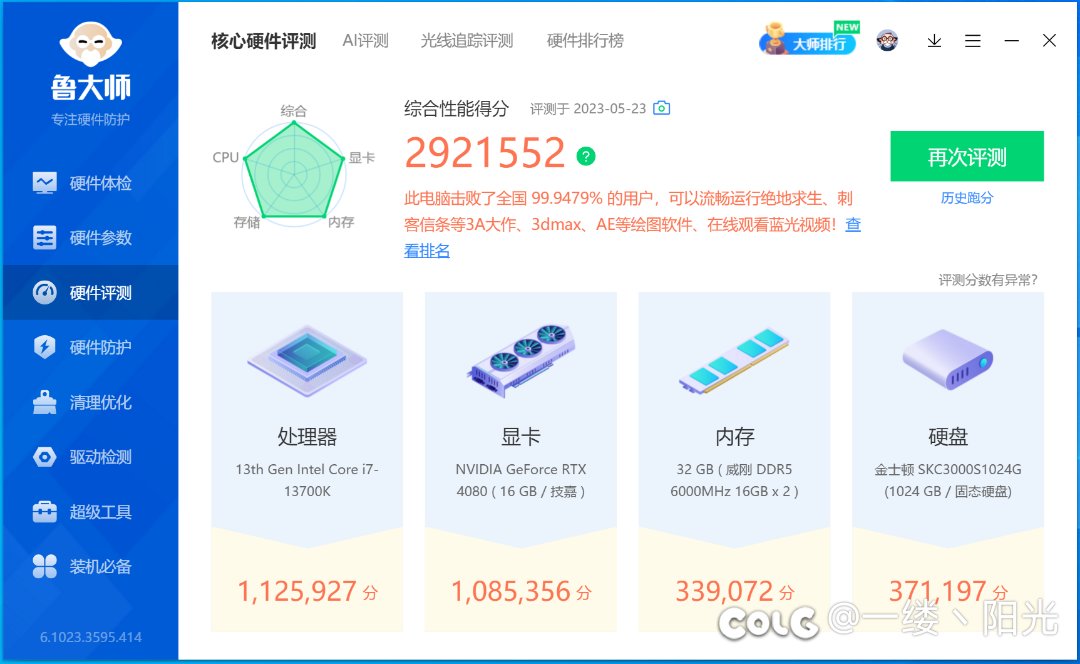1080x664 pixels.
Task: Open 大师排行 trophy badge
Action: (x=809, y=39)
